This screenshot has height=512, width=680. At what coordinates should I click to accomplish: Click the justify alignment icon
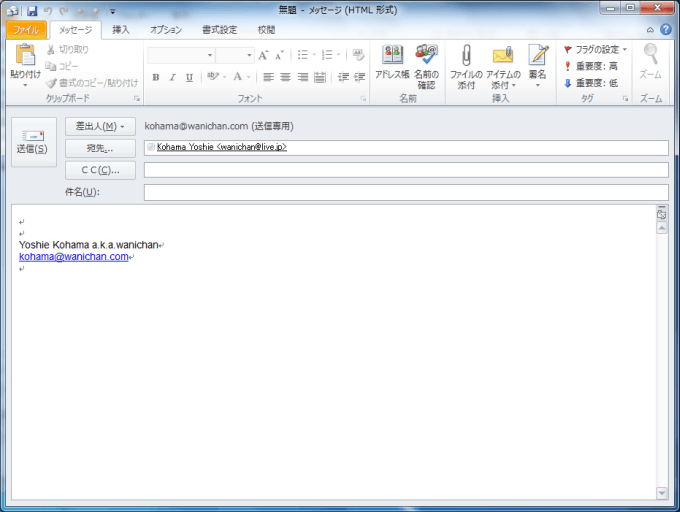click(320, 77)
